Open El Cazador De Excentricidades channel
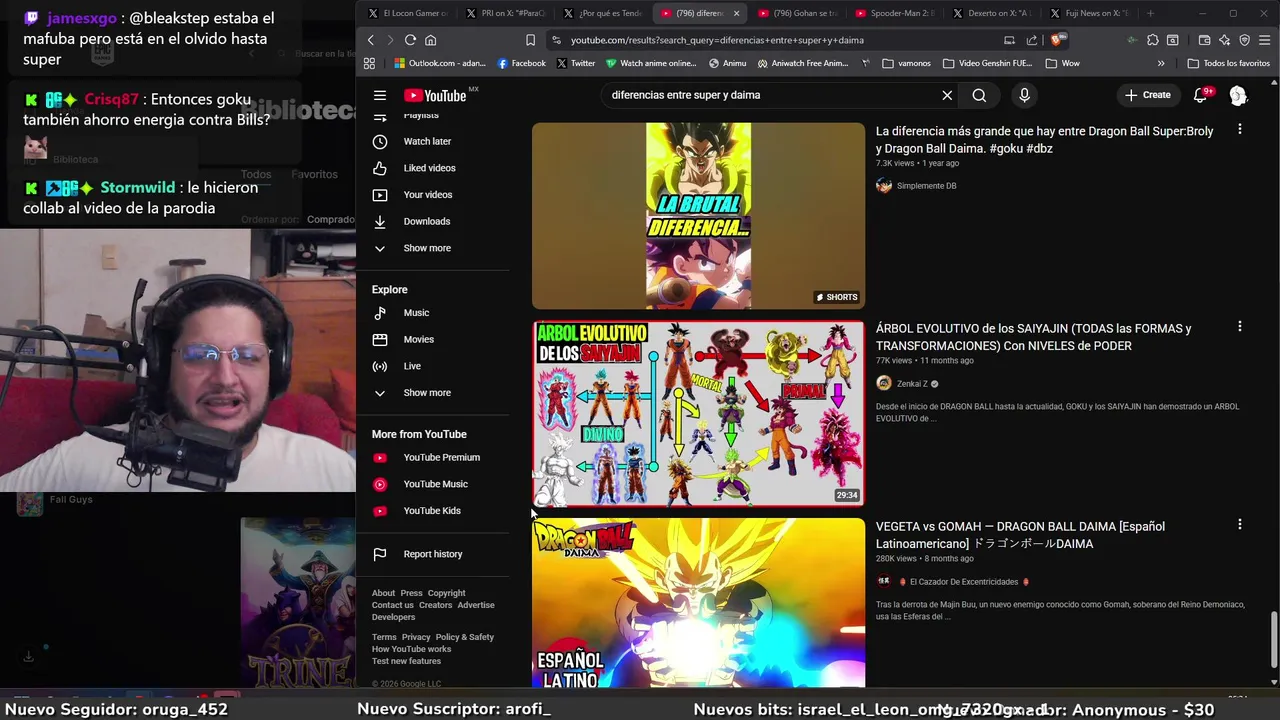 click(x=964, y=582)
